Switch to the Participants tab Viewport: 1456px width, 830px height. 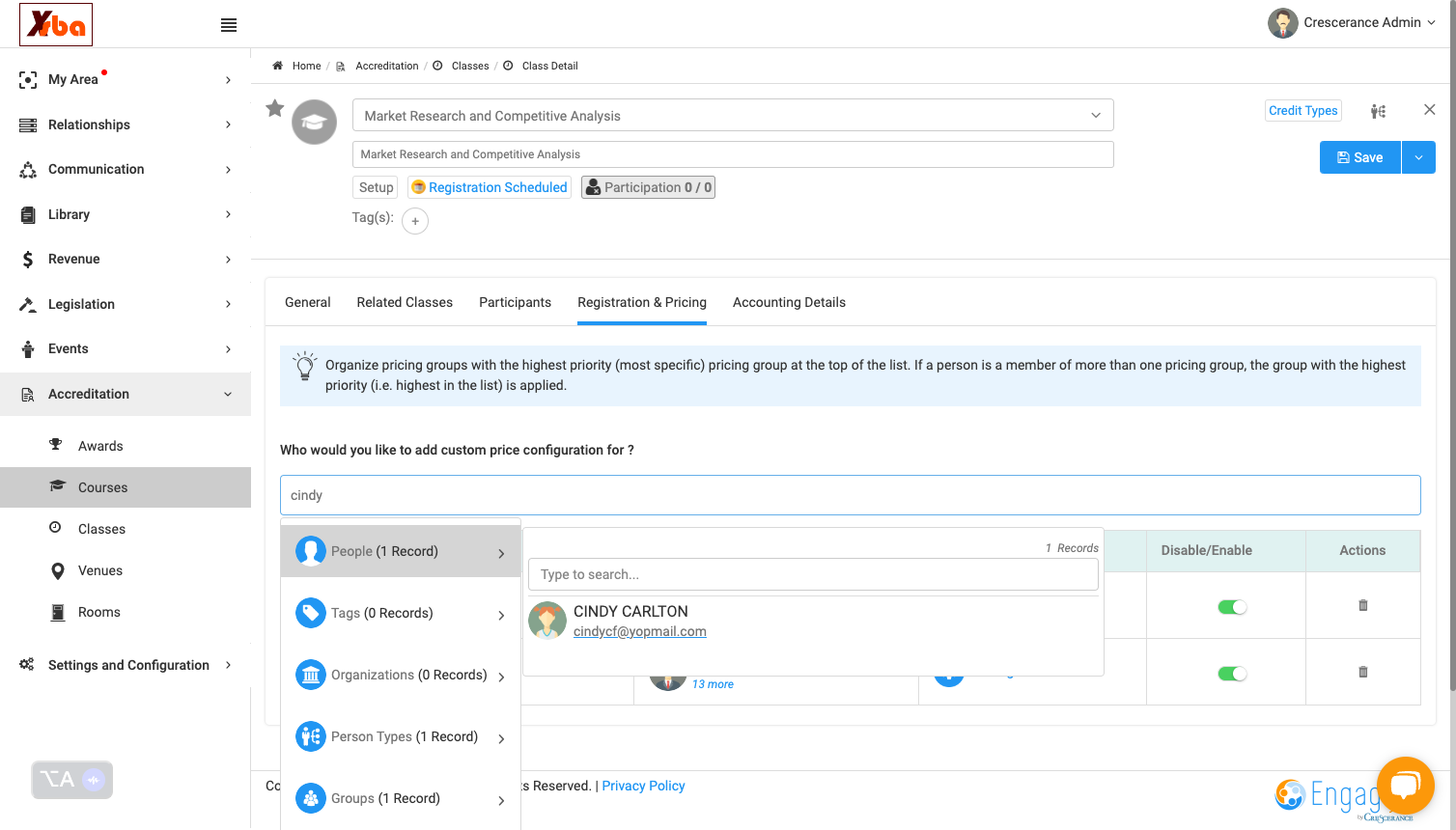click(x=516, y=302)
